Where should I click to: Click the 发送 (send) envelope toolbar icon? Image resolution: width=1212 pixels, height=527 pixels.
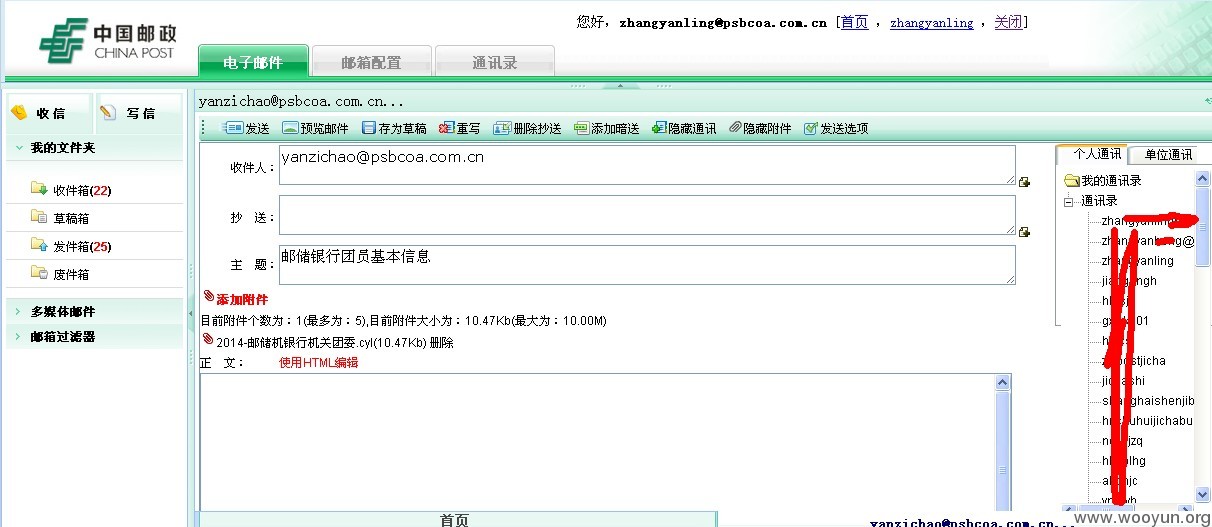[233, 128]
